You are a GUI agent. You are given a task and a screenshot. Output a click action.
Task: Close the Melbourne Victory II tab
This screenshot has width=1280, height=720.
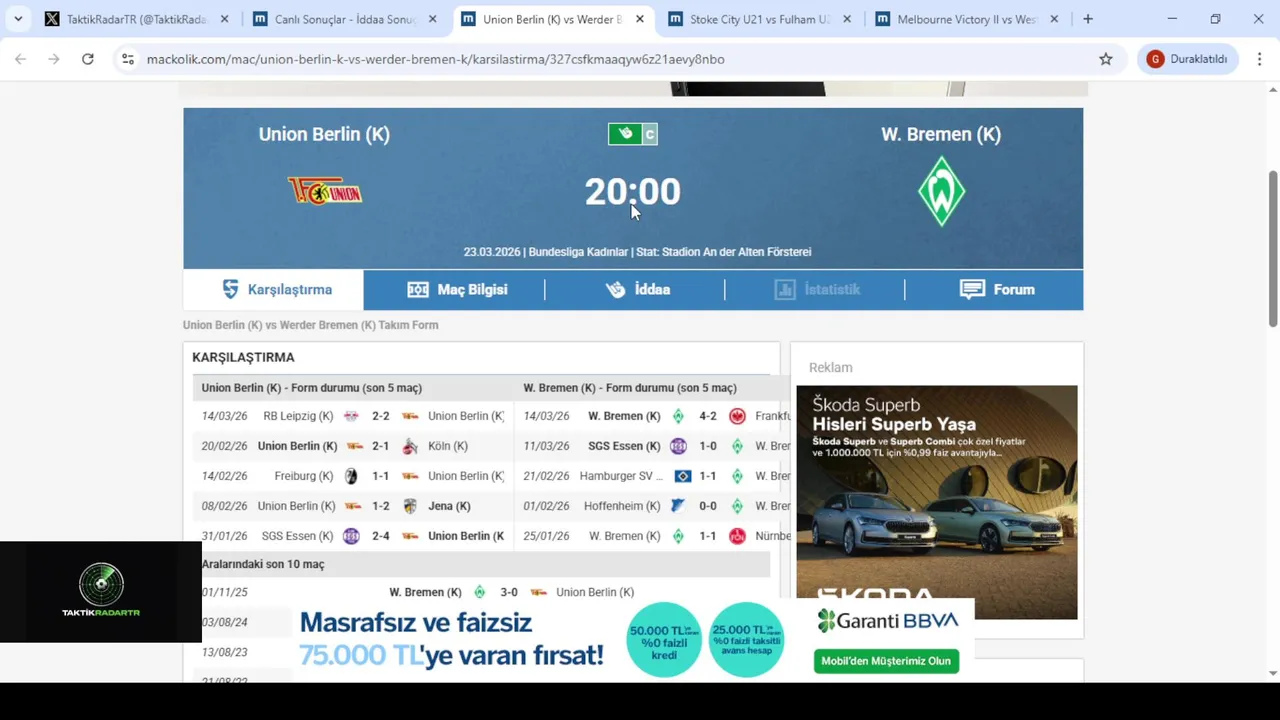[1054, 19]
